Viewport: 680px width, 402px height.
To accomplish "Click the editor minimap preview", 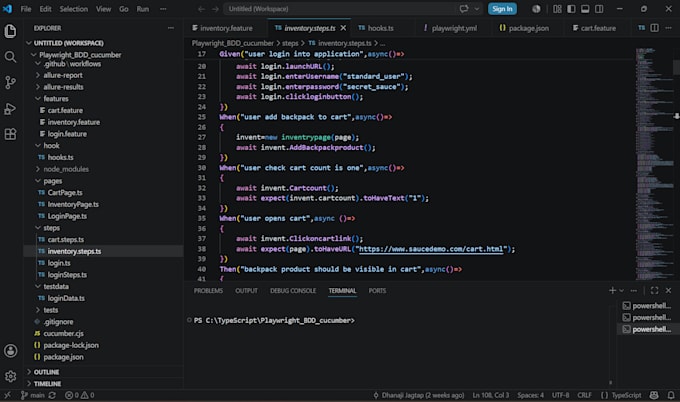I will (654, 163).
